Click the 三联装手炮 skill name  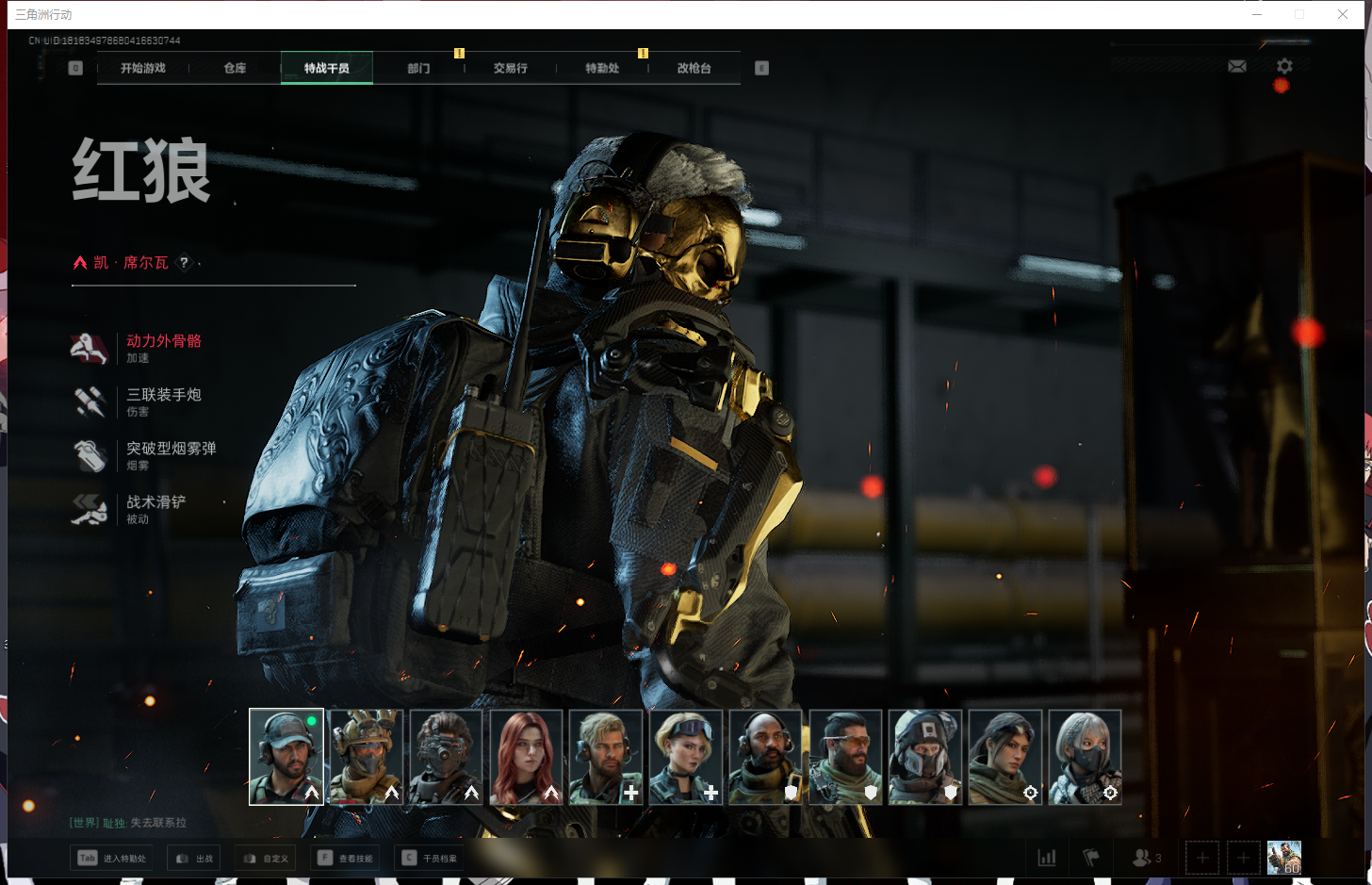pos(164,395)
